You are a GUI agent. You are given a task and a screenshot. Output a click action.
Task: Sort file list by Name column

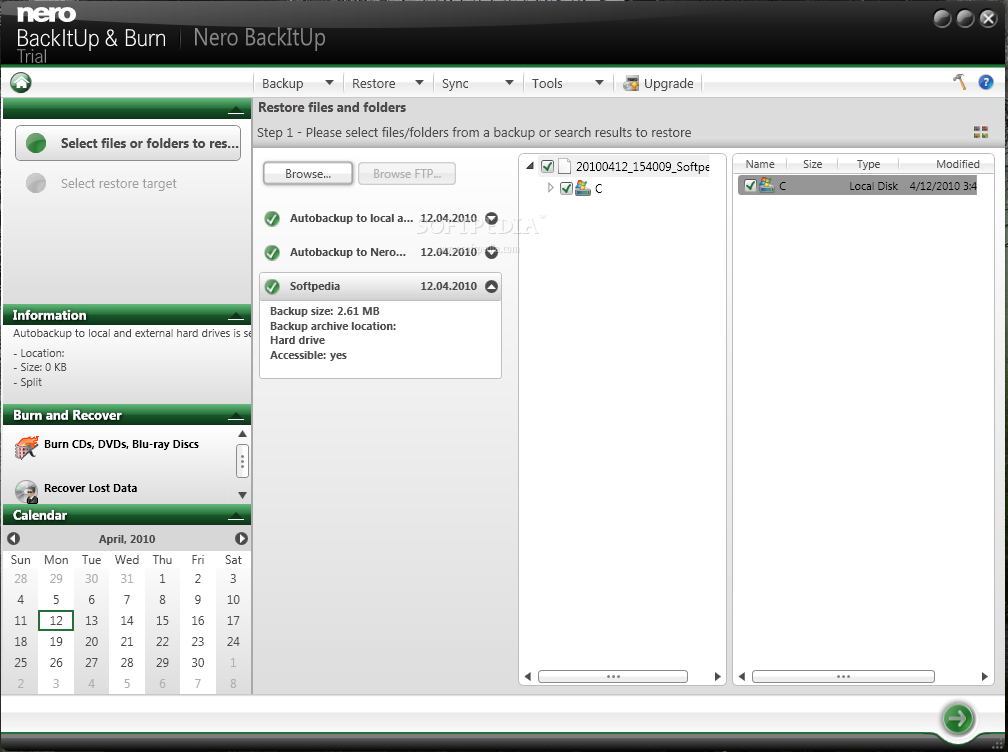(x=760, y=164)
